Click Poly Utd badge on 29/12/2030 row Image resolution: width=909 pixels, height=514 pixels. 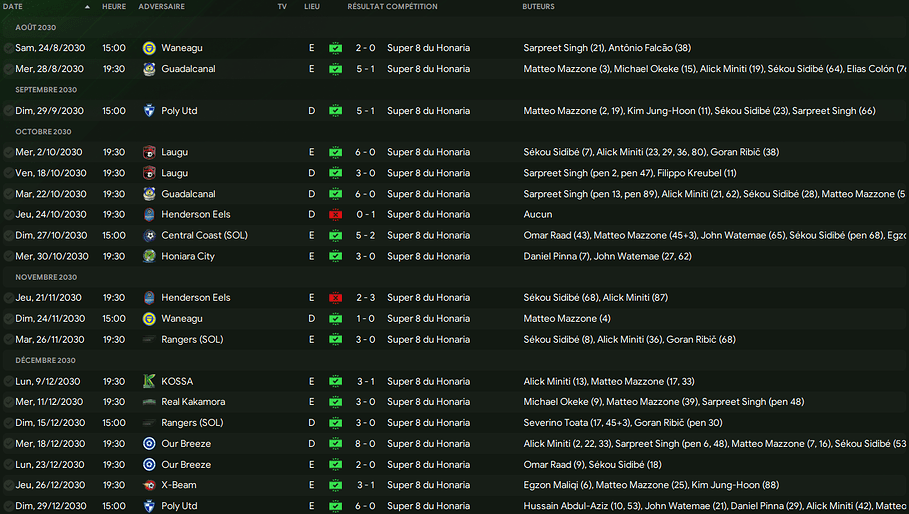(149, 506)
